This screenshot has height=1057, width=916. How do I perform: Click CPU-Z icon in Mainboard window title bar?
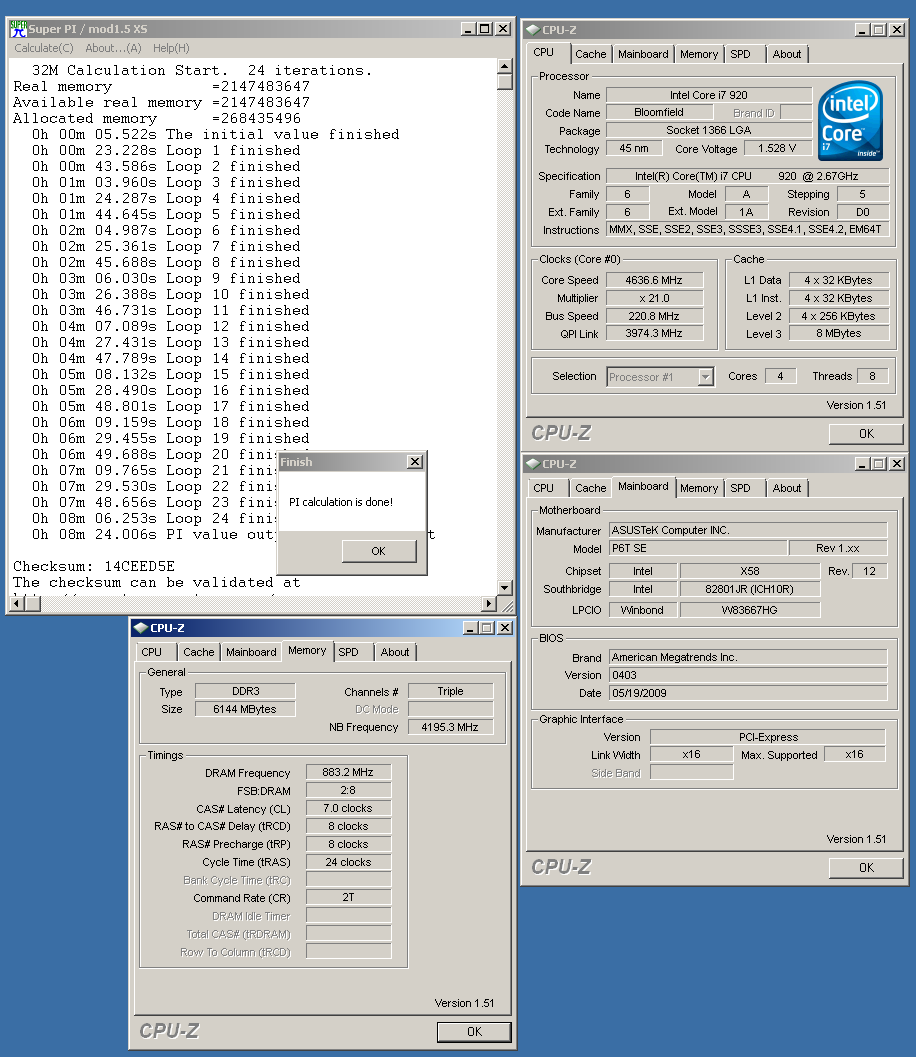coord(532,464)
